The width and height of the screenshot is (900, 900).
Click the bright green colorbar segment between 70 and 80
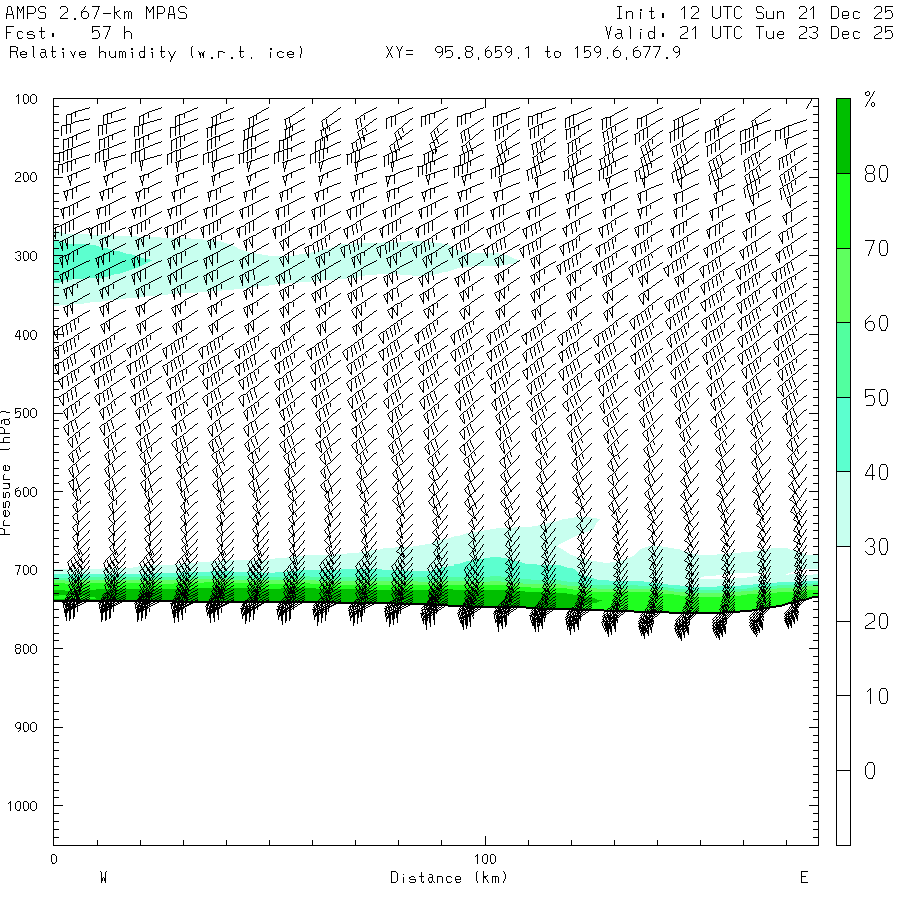tap(843, 211)
